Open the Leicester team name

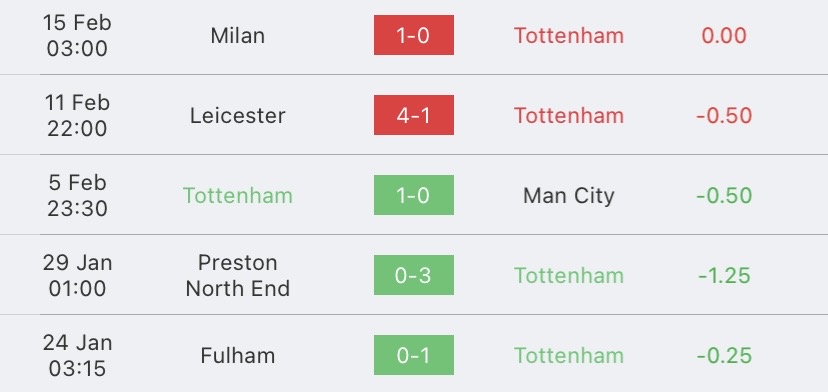[x=238, y=115]
